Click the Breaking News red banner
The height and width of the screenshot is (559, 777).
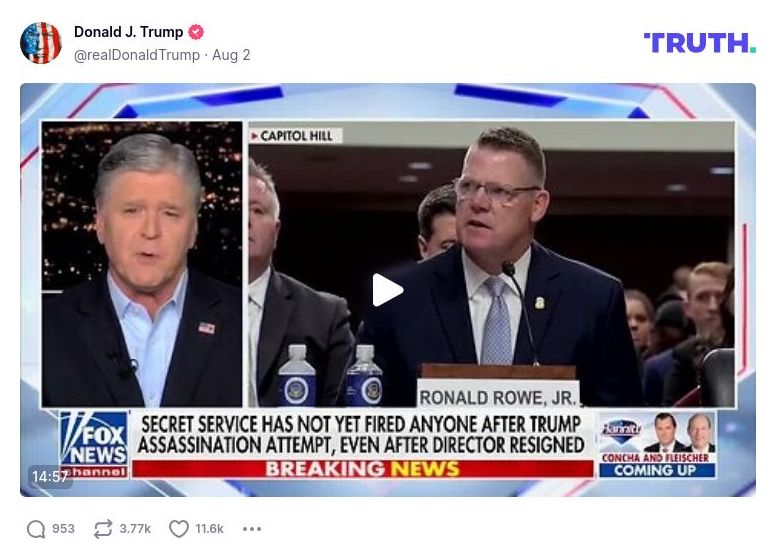tap(363, 469)
